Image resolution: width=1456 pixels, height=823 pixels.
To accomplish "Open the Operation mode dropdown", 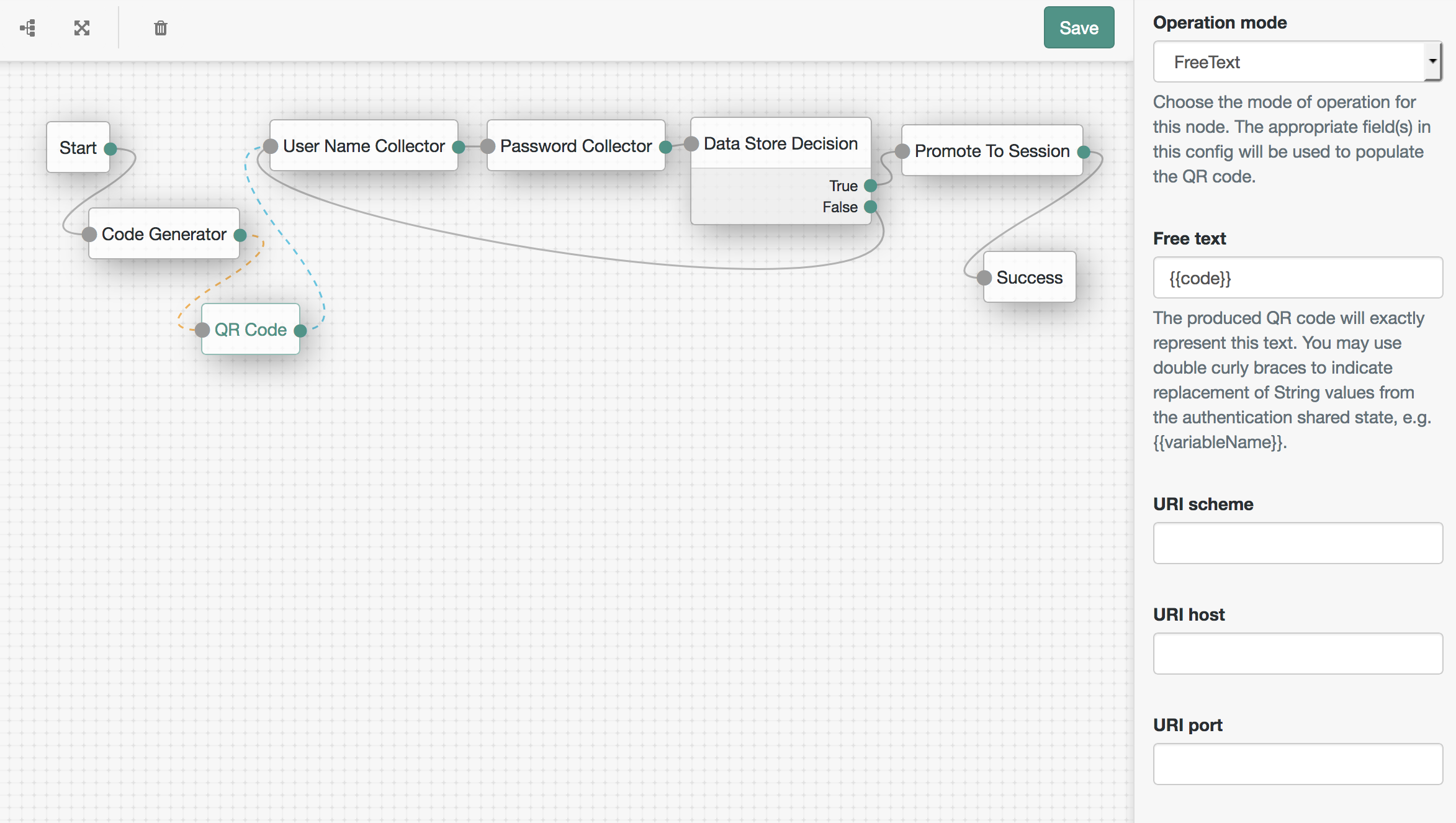I will [x=1297, y=62].
